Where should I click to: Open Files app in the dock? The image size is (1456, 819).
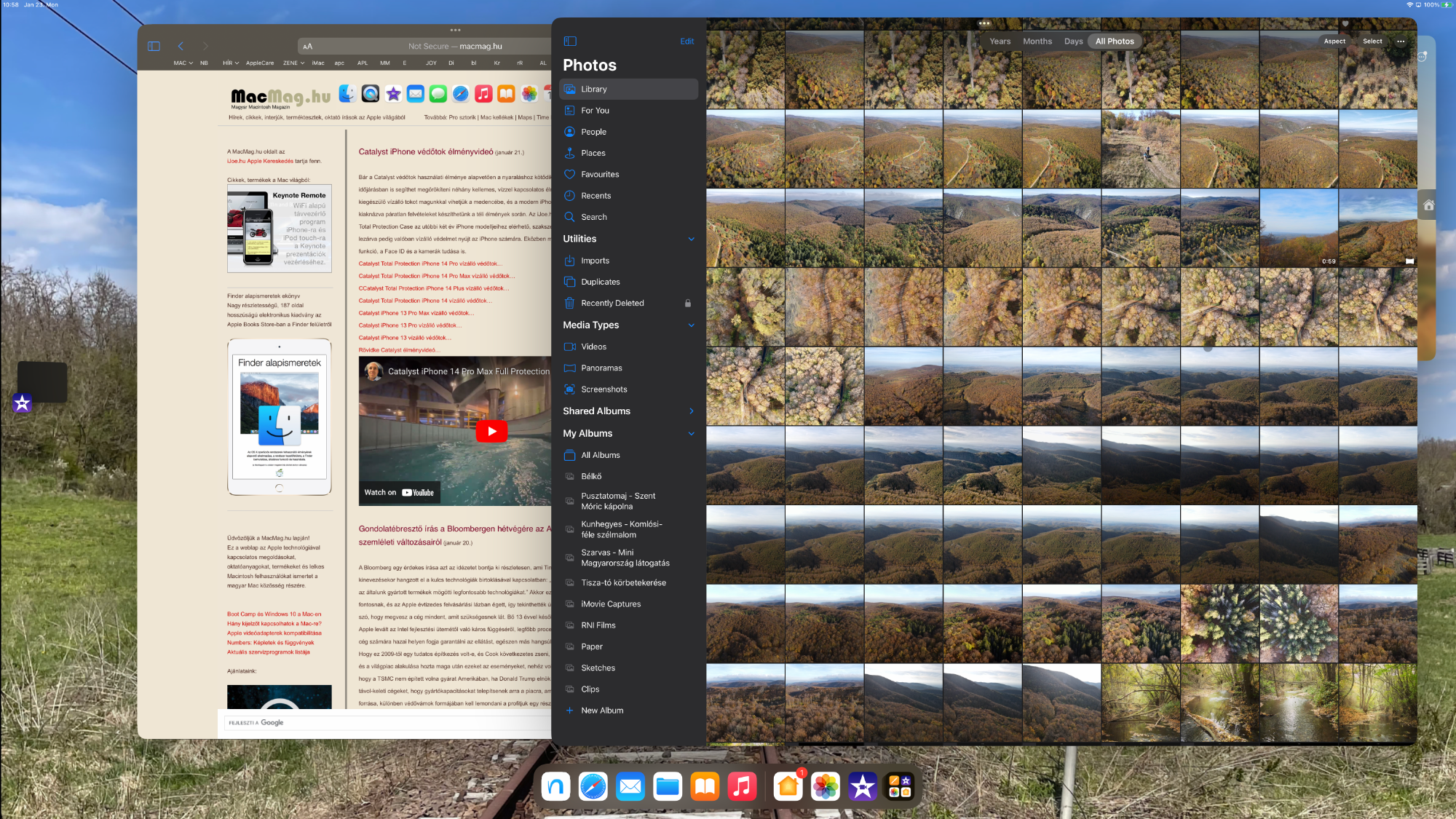tap(667, 786)
